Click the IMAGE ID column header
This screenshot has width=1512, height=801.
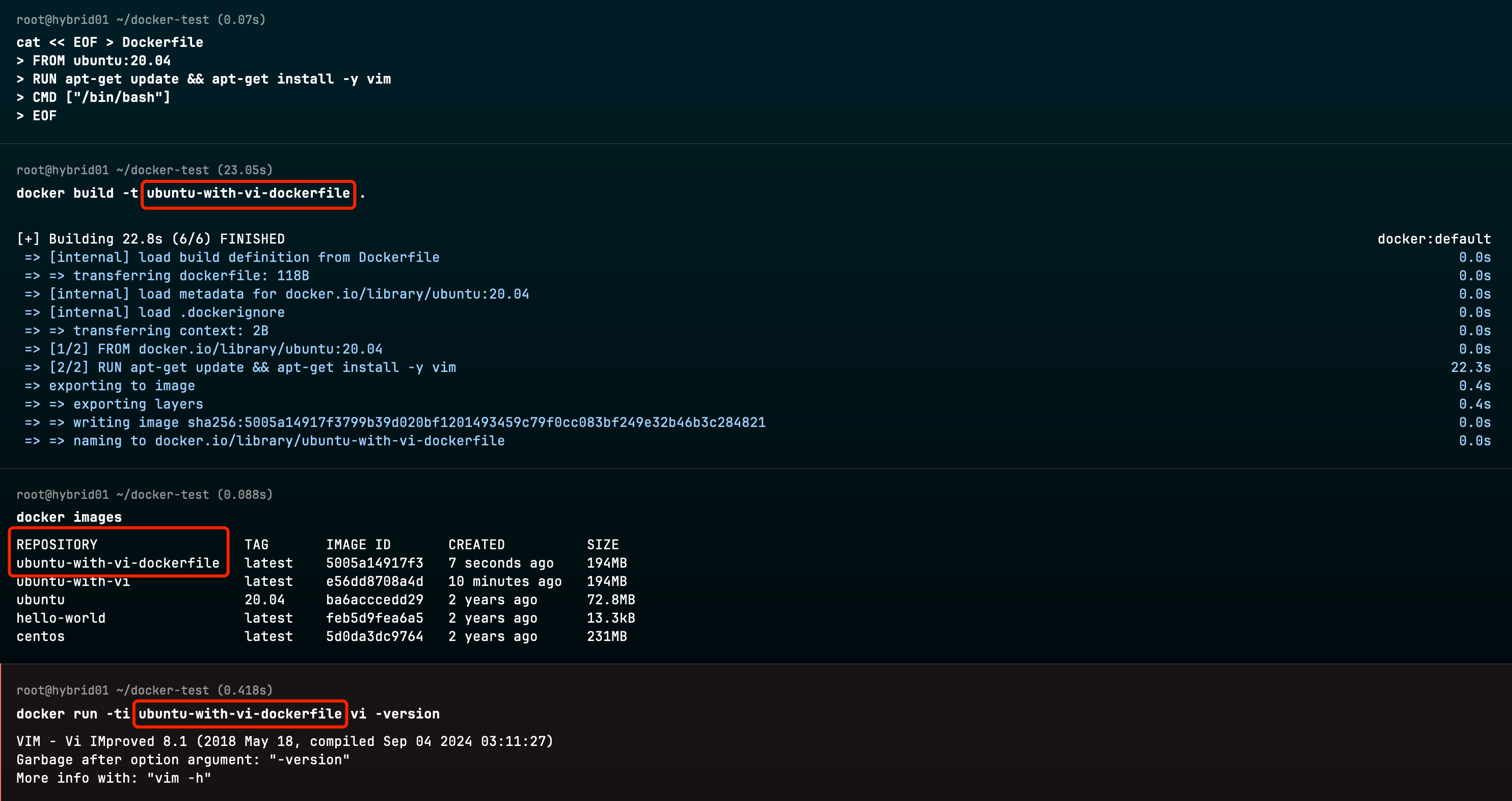pyautogui.click(x=358, y=544)
